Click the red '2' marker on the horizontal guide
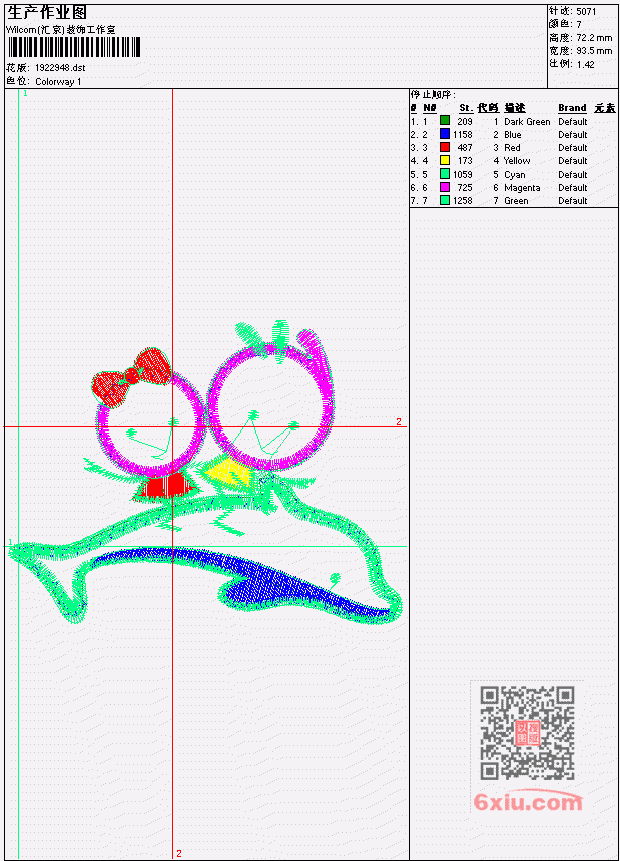Viewport: 620px width, 861px height. tap(399, 421)
